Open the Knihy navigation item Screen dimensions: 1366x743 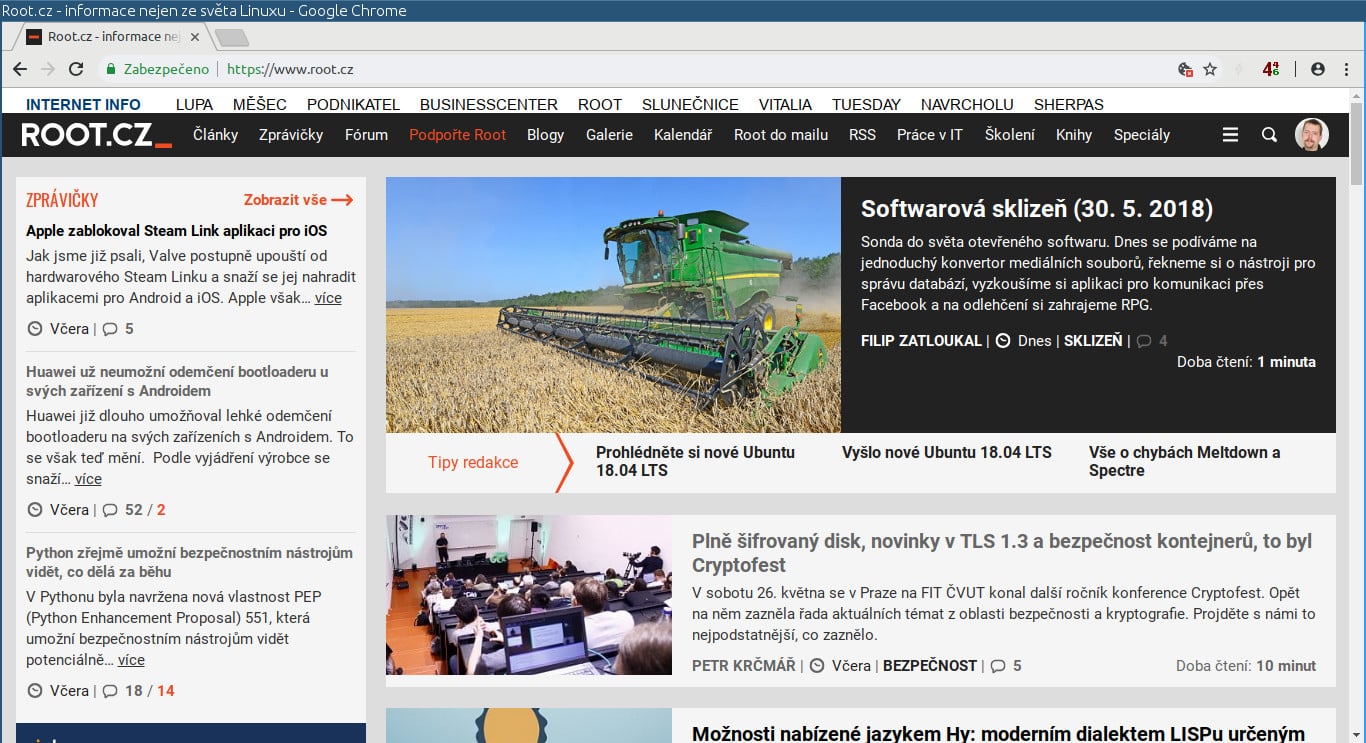[x=1074, y=135]
